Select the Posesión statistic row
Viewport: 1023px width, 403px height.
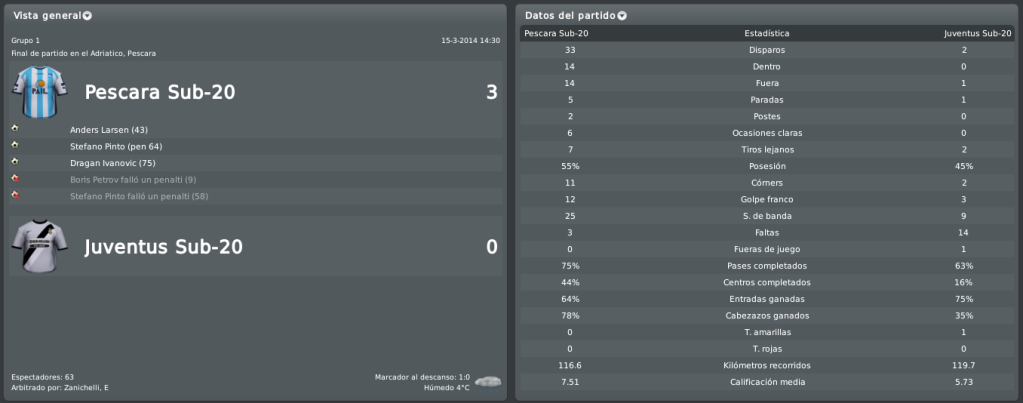tap(767, 166)
